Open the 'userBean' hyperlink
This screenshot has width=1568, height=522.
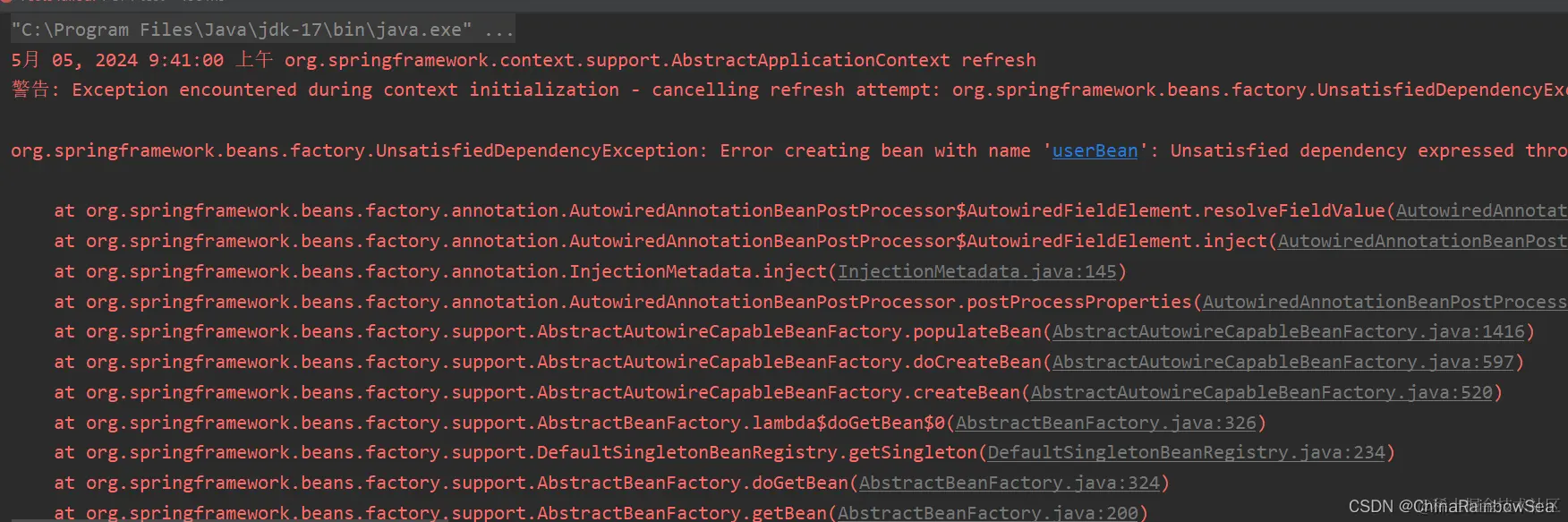tap(1095, 150)
